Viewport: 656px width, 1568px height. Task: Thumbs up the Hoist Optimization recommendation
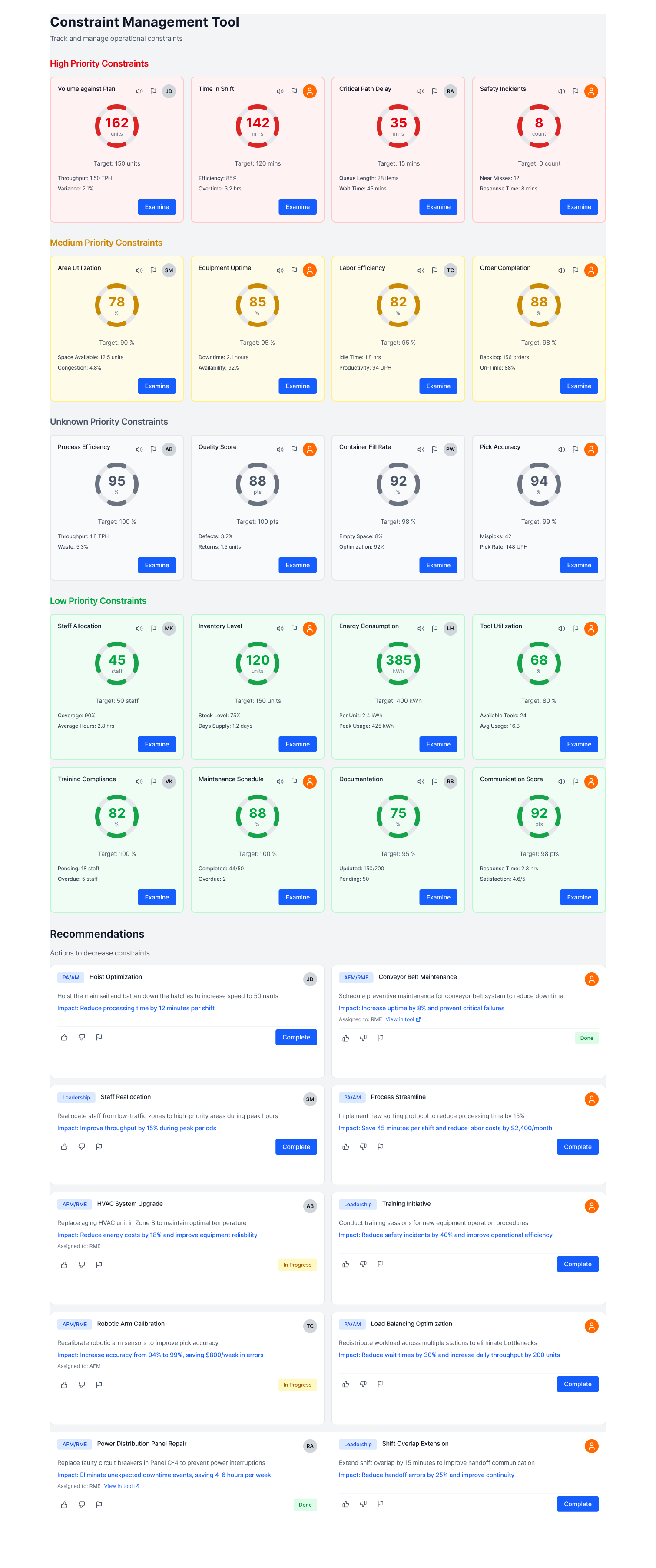pos(64,1037)
